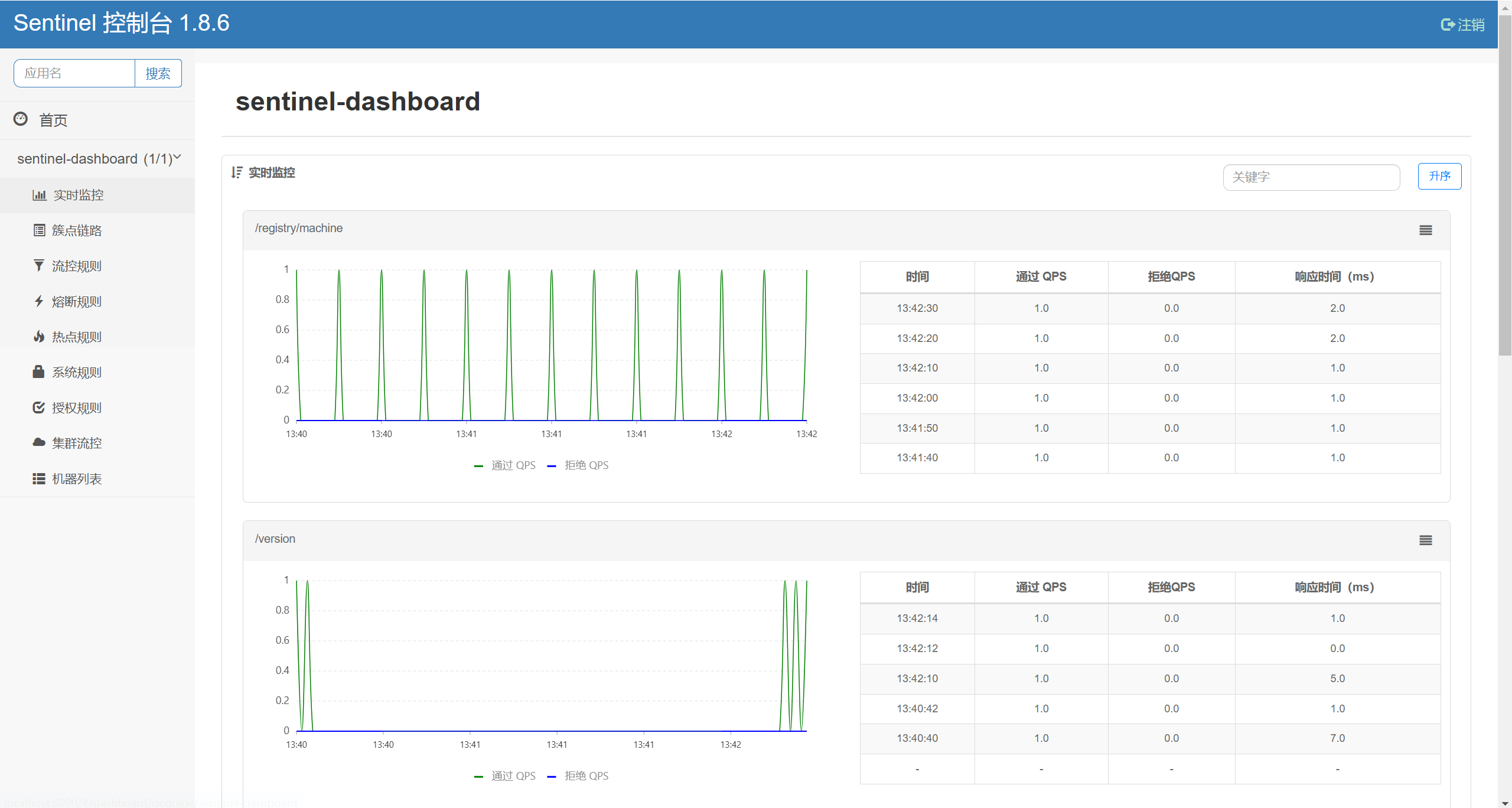
Task: Open 簇点链路 in the sidebar
Action: (77, 230)
